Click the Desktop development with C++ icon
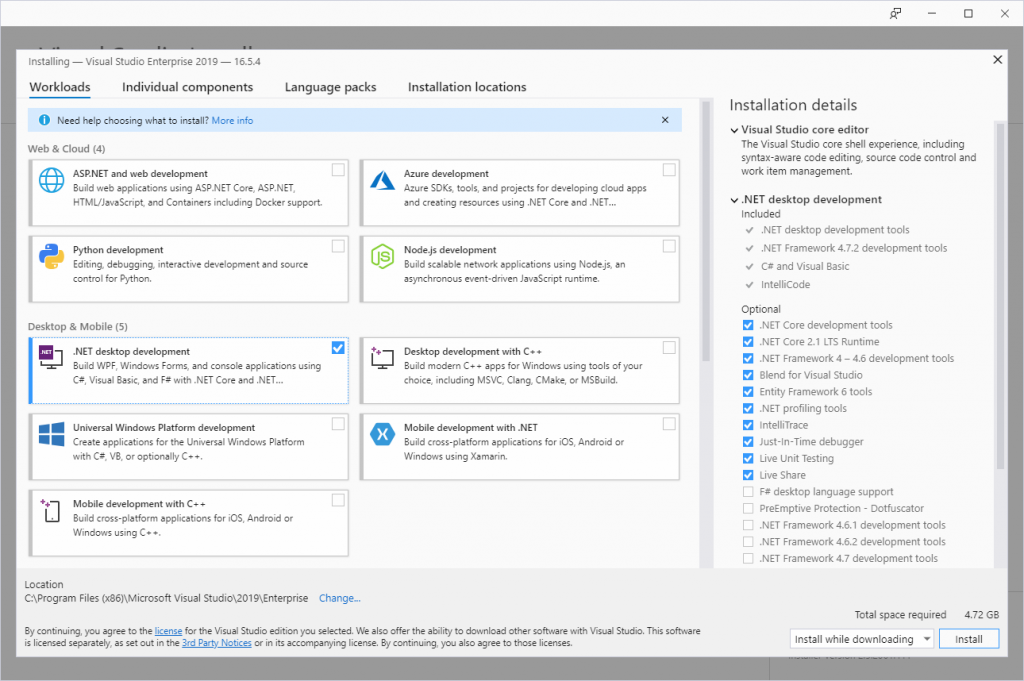The height and width of the screenshot is (681, 1024). [382, 358]
